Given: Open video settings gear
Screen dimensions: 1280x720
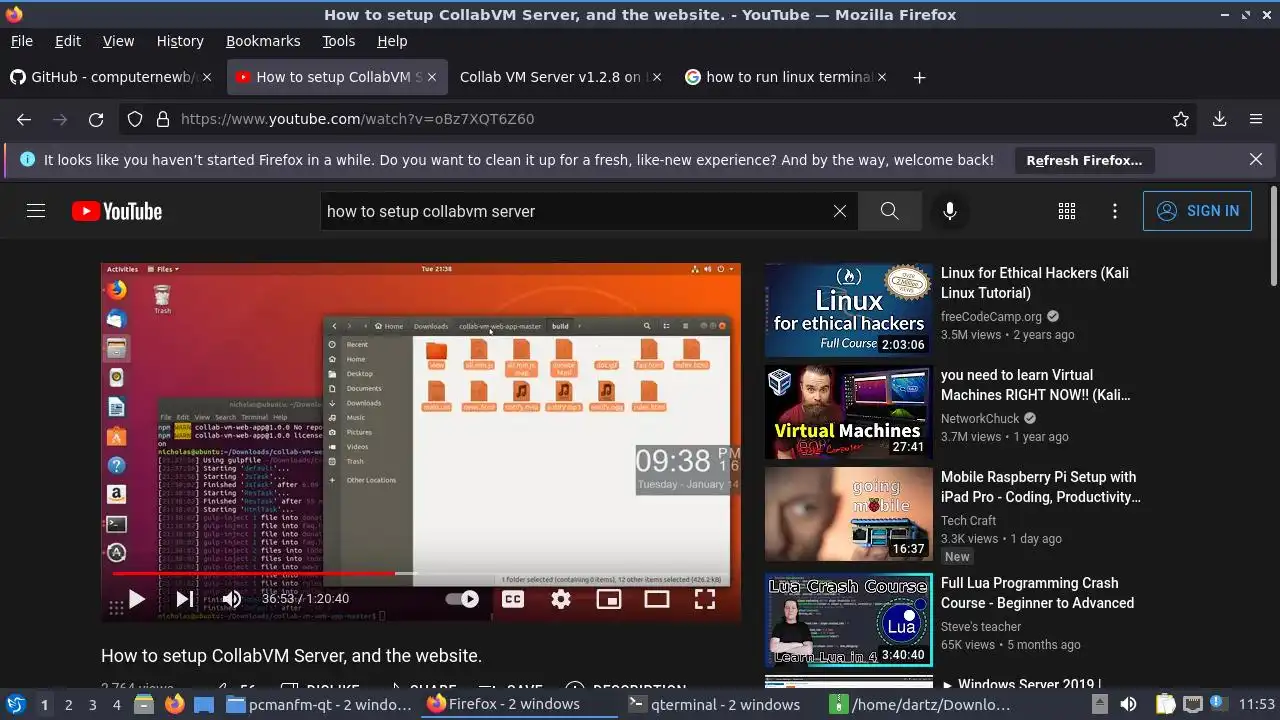Looking at the screenshot, I should point(561,599).
